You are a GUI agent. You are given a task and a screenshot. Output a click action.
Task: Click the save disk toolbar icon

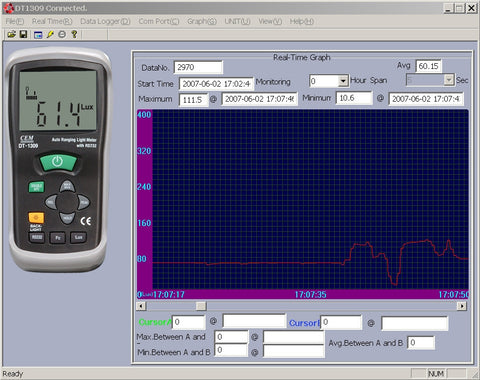point(23,34)
